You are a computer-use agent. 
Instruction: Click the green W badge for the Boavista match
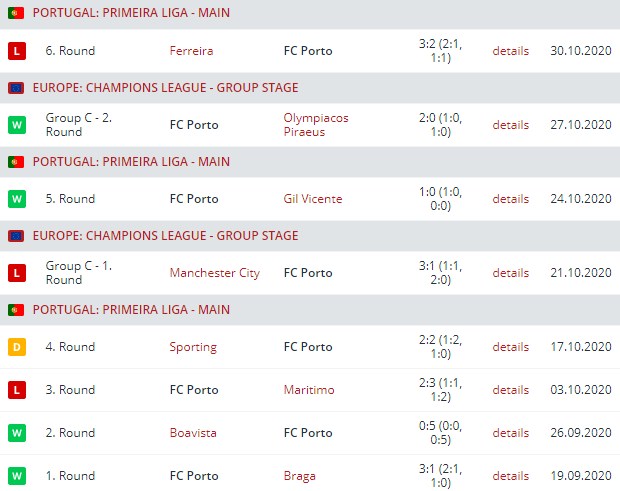(16, 433)
